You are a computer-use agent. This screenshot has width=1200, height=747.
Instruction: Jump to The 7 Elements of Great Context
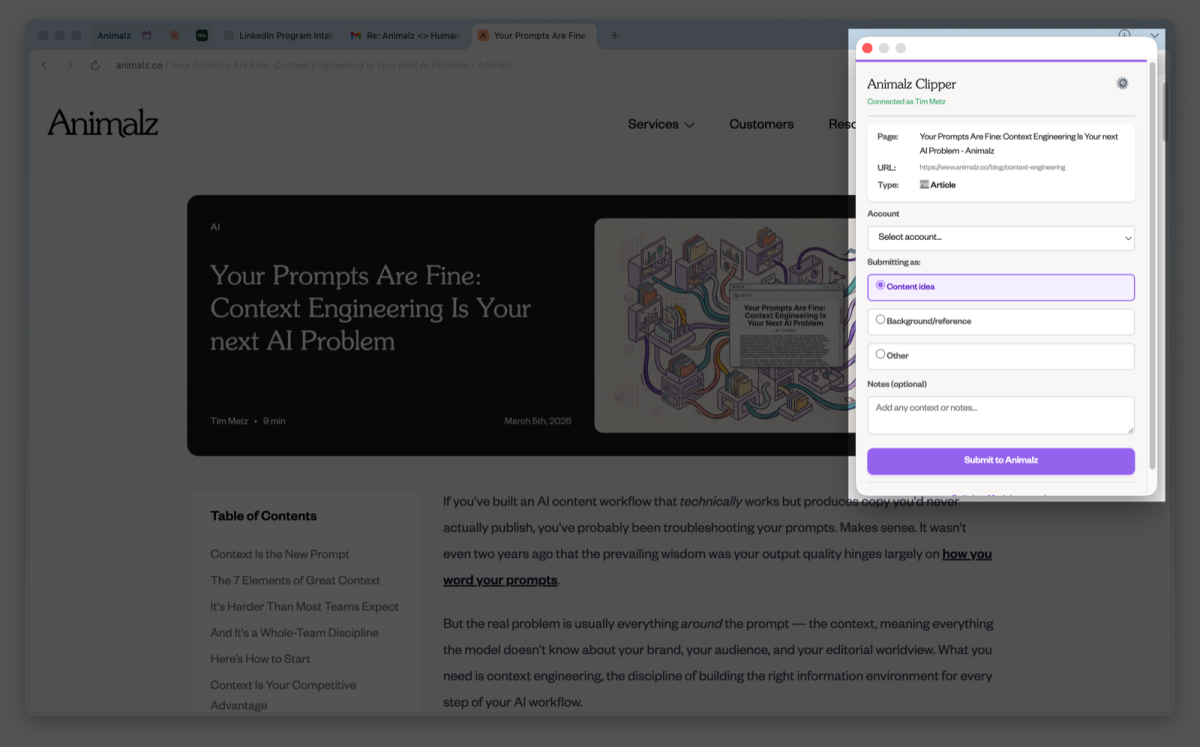click(x=295, y=580)
